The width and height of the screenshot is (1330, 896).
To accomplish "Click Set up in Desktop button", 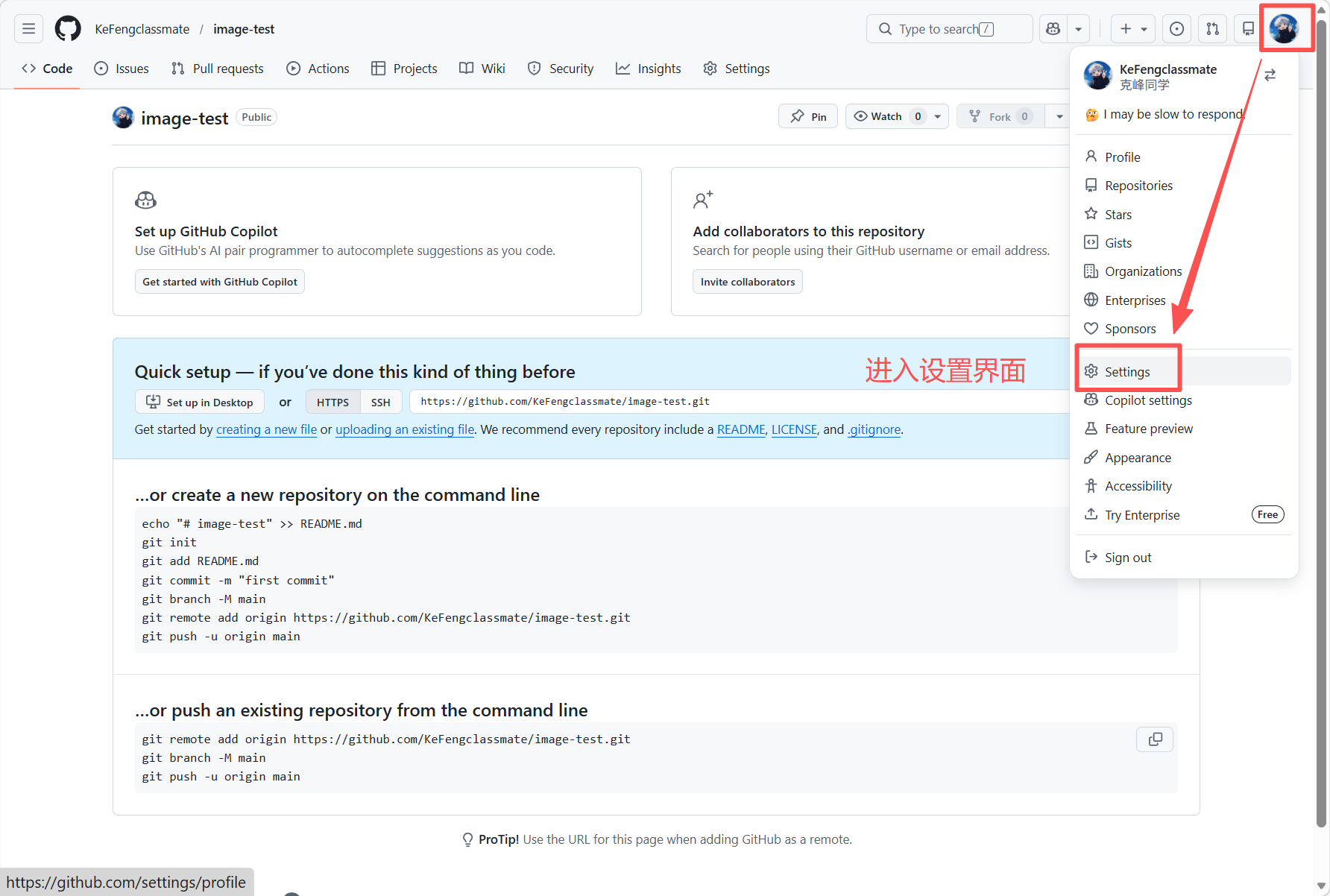I will click(200, 402).
